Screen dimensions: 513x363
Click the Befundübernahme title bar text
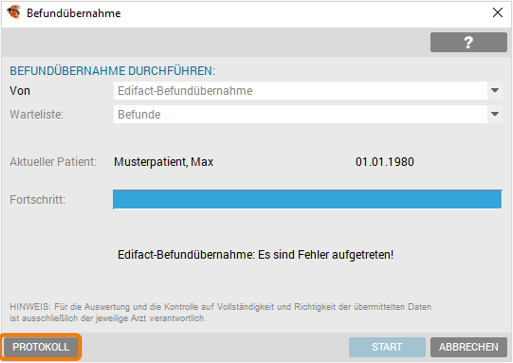click(74, 13)
